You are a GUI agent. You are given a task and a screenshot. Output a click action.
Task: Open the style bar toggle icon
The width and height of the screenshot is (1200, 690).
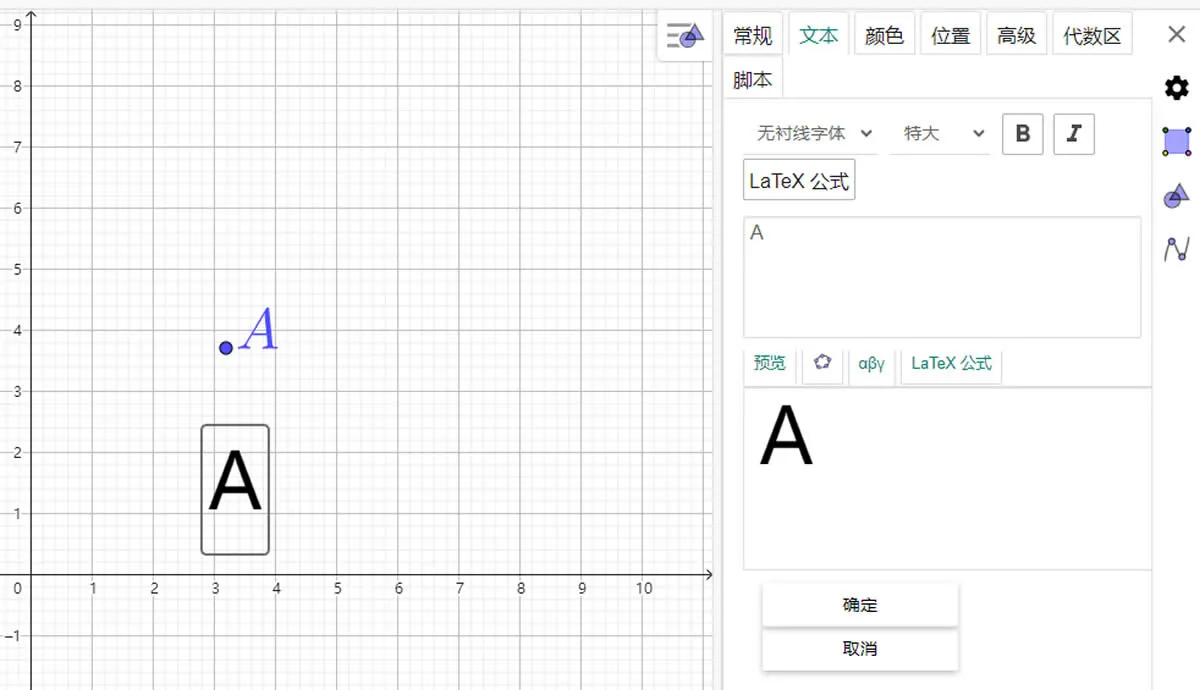pos(685,36)
